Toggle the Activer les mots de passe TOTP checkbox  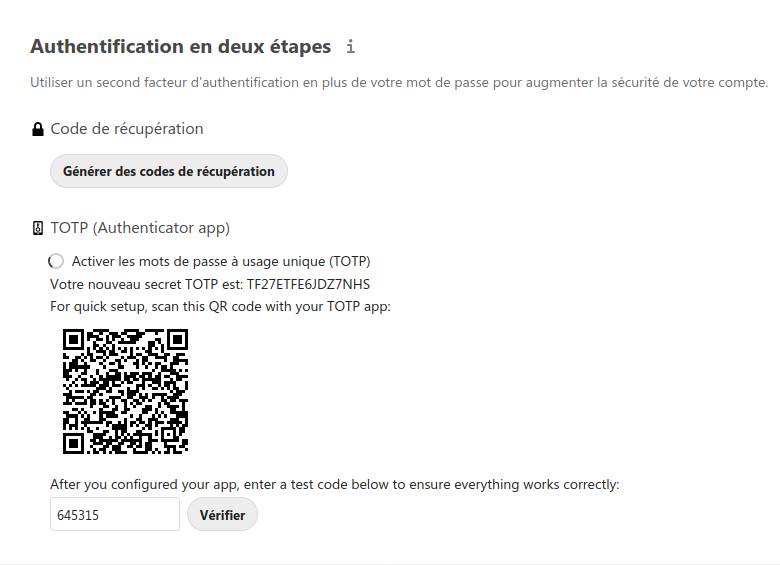(56, 261)
